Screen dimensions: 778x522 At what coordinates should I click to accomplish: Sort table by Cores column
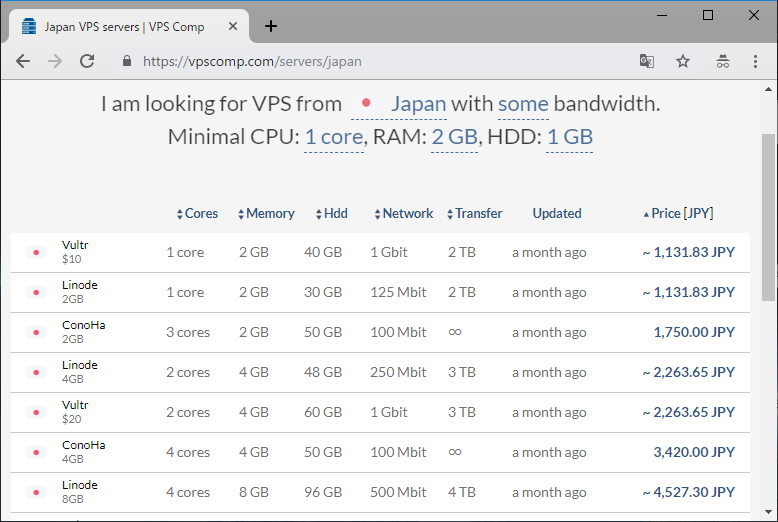pyautogui.click(x=197, y=213)
